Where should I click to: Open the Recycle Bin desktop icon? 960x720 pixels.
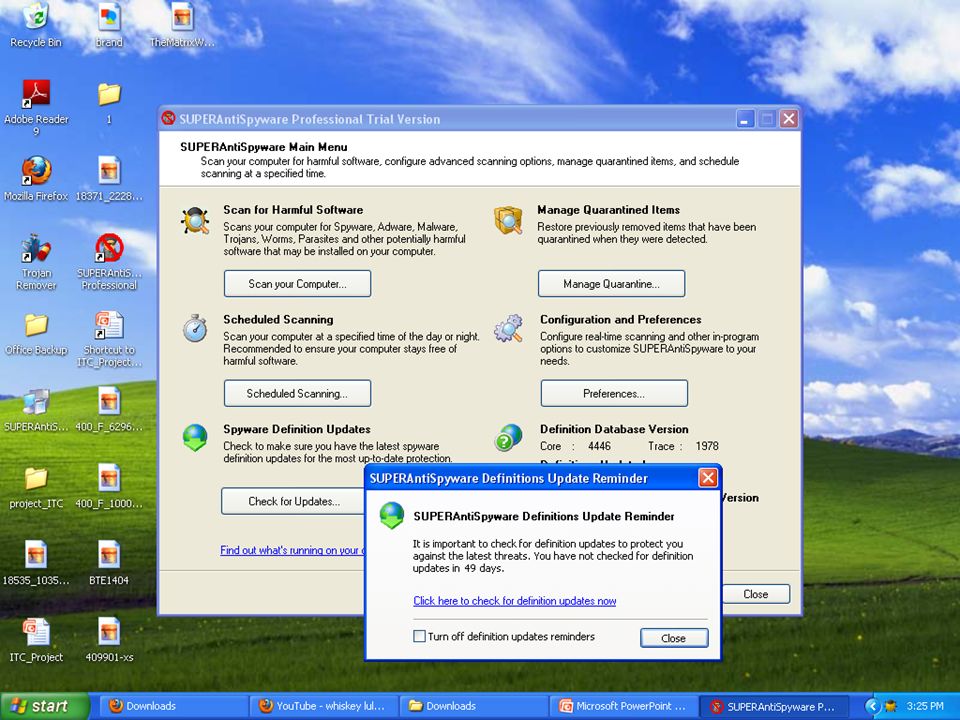36,17
